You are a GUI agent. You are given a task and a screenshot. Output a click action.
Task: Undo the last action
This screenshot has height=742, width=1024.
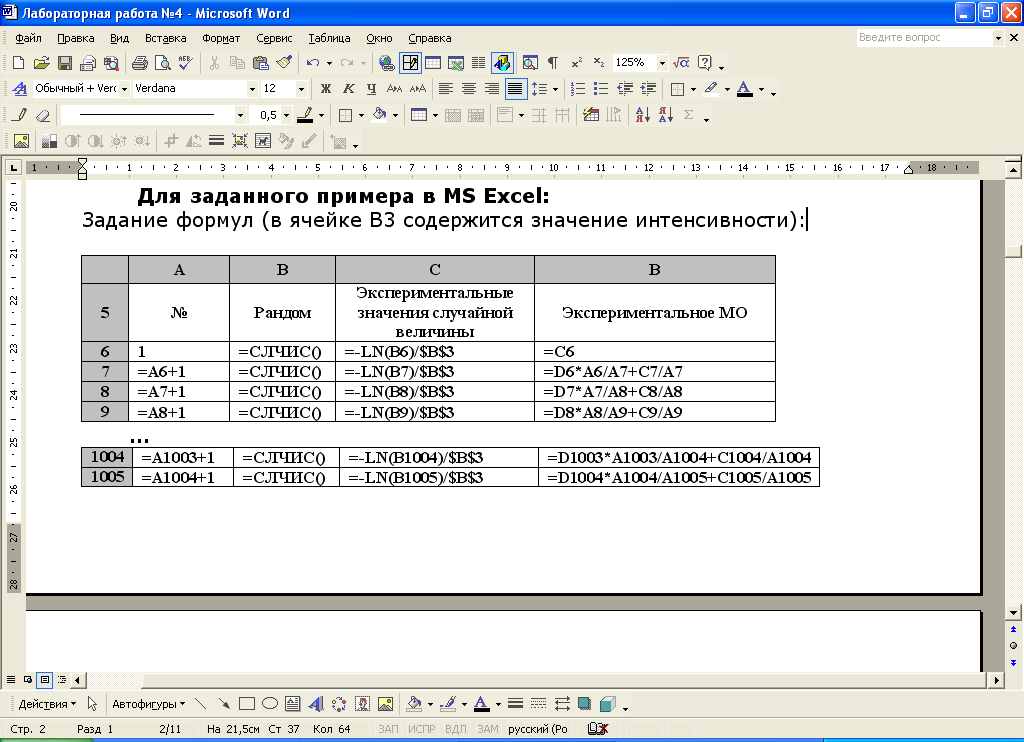[x=313, y=63]
